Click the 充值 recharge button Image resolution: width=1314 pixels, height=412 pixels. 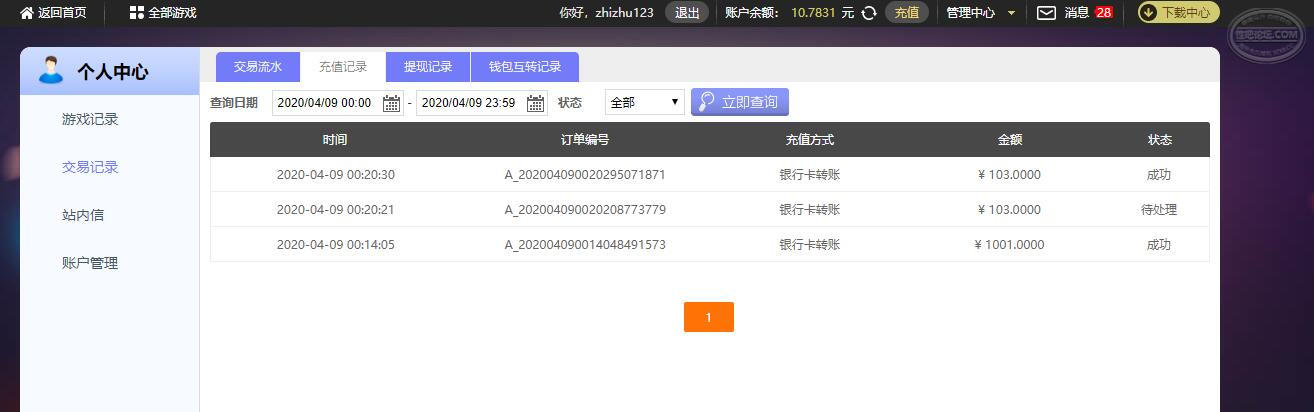[907, 13]
